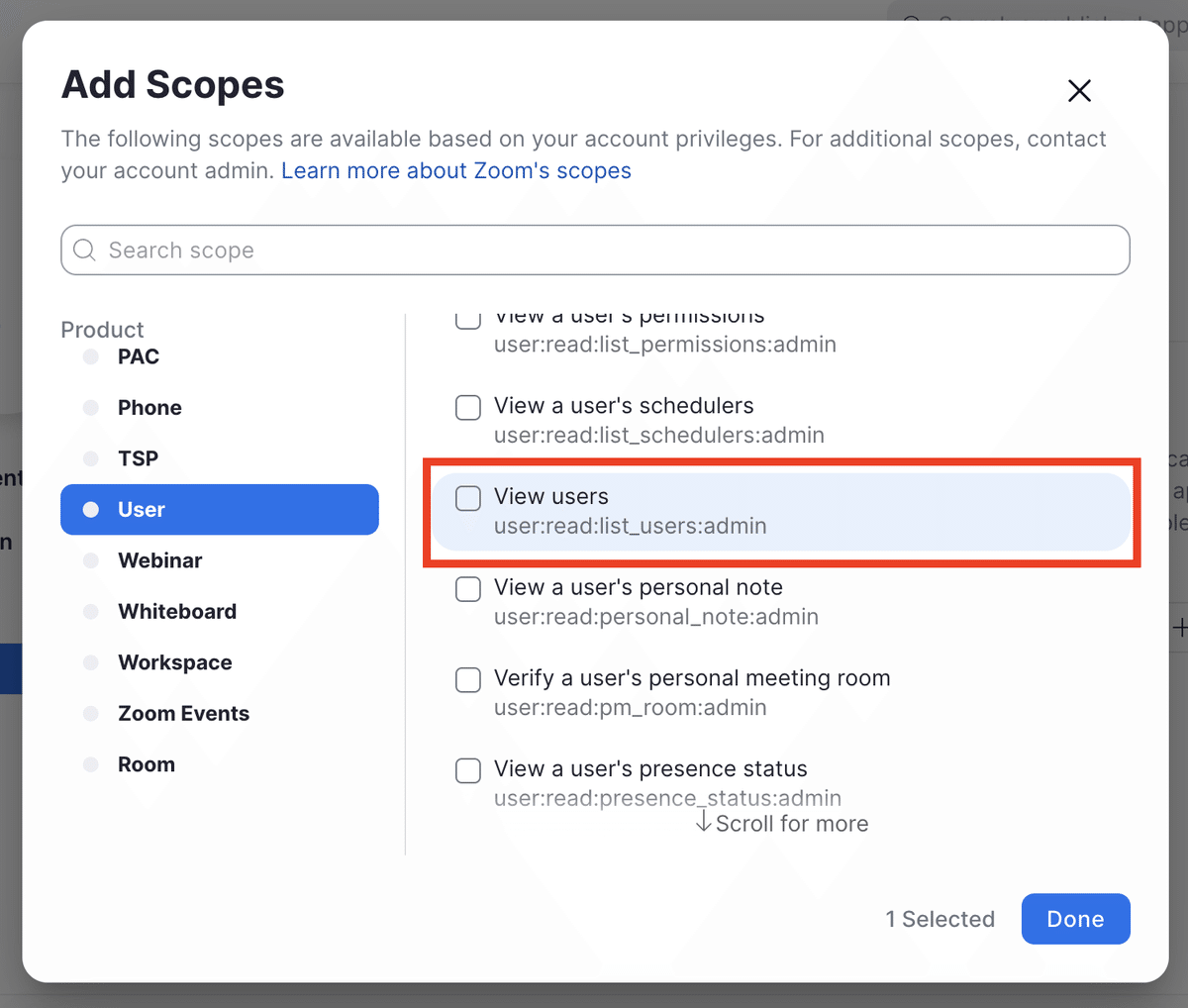
Task: Check the View users scope
Action: [x=468, y=498]
